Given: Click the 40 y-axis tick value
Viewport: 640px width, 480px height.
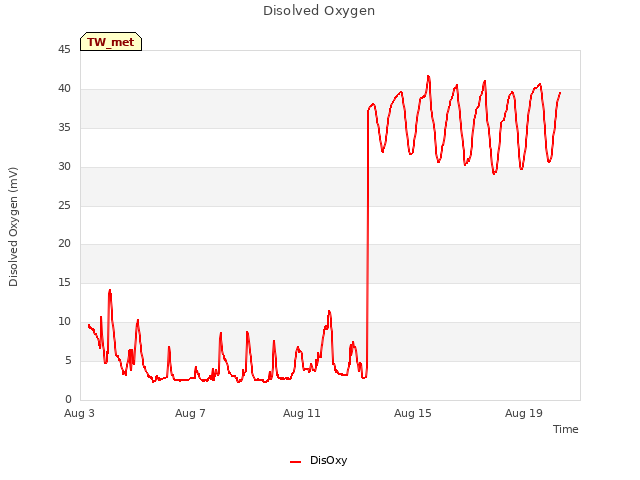Looking at the screenshot, I should (x=64, y=89).
